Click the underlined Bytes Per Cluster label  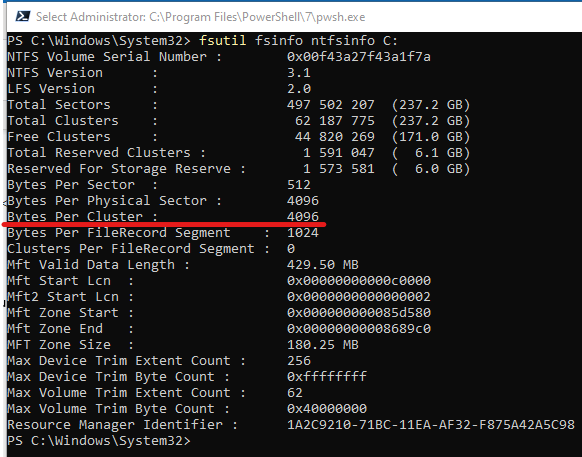pos(82,216)
